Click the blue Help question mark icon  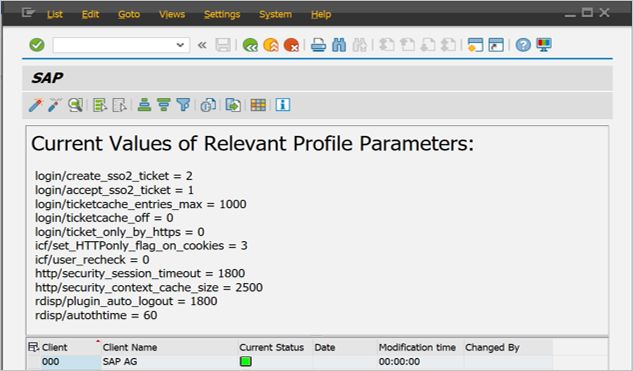tap(523, 45)
